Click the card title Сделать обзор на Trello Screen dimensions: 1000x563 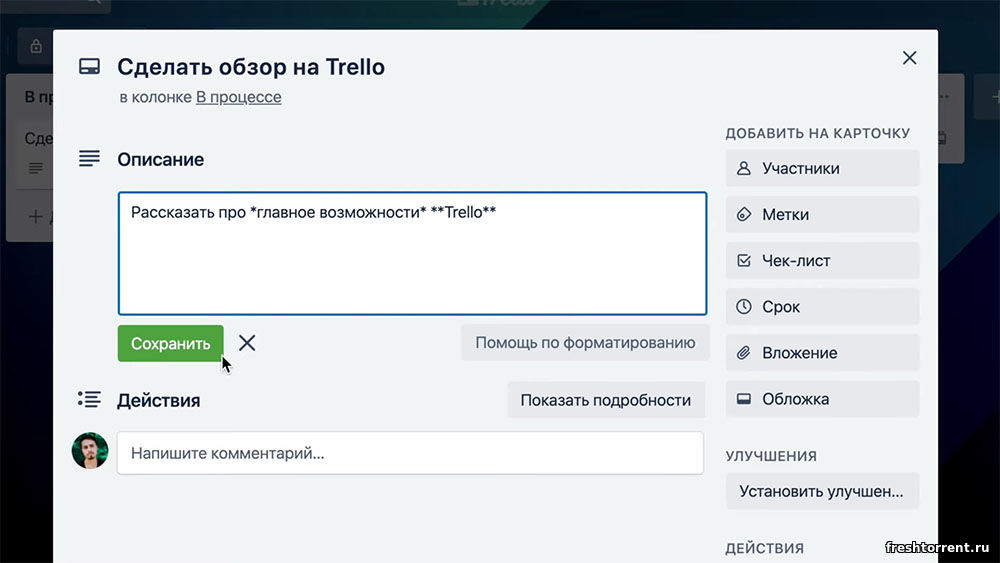click(x=251, y=67)
